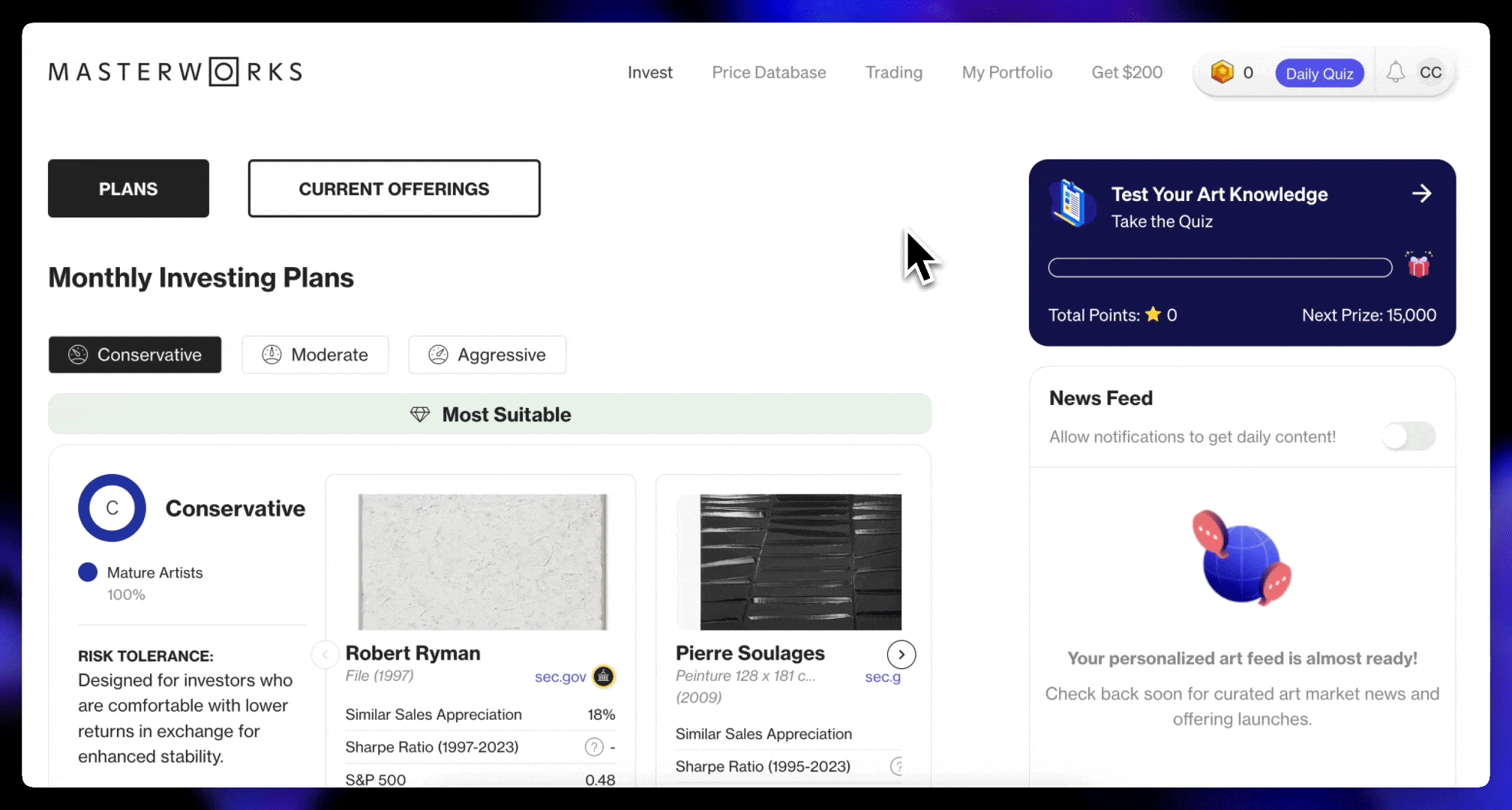Select the Aggressive plan

click(487, 355)
